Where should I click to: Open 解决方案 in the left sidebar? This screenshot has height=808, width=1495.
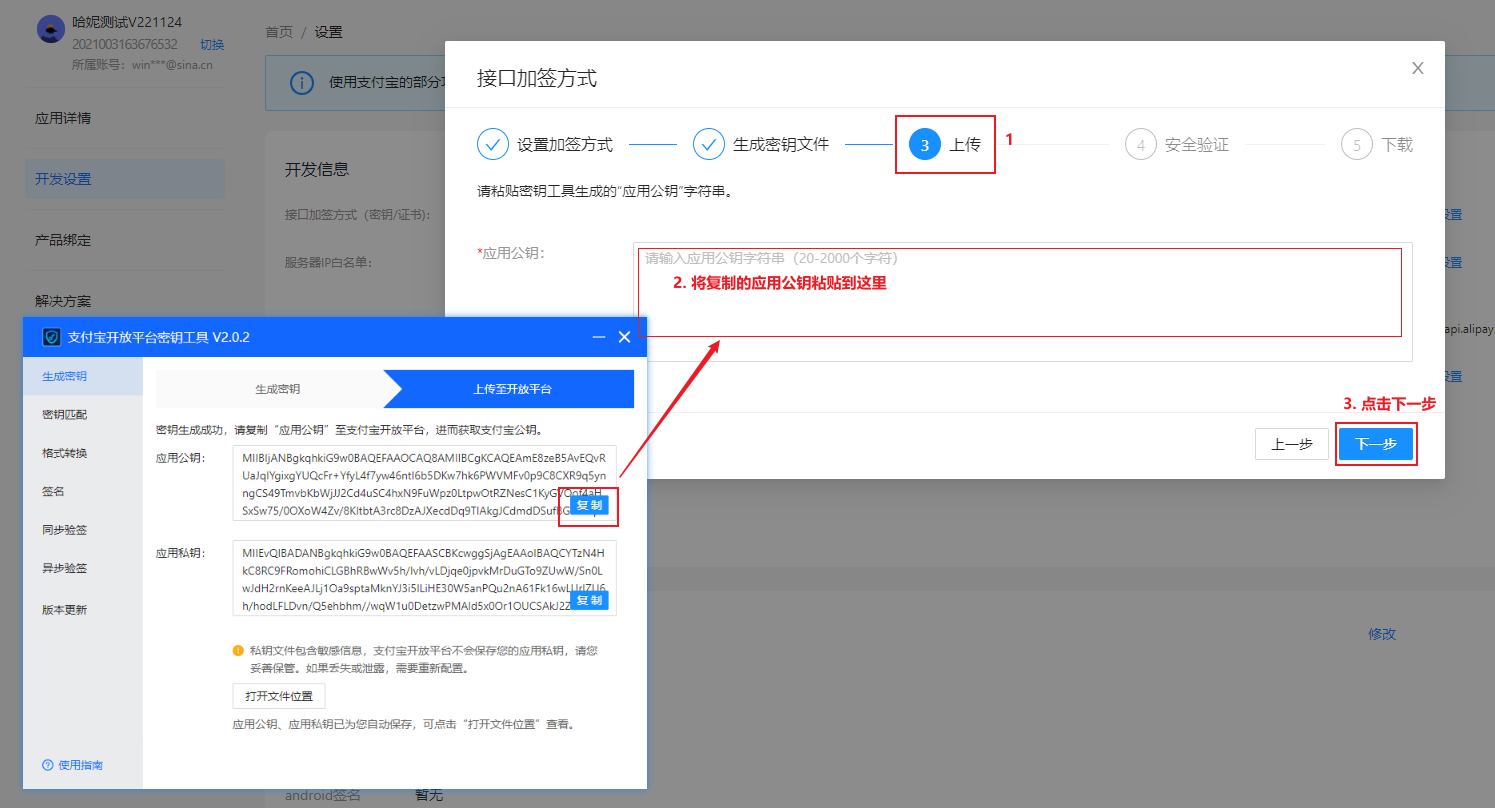(63, 301)
